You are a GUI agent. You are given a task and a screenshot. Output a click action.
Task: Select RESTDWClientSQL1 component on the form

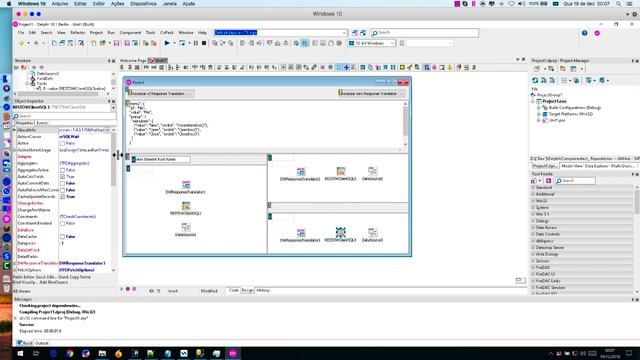tap(186, 209)
